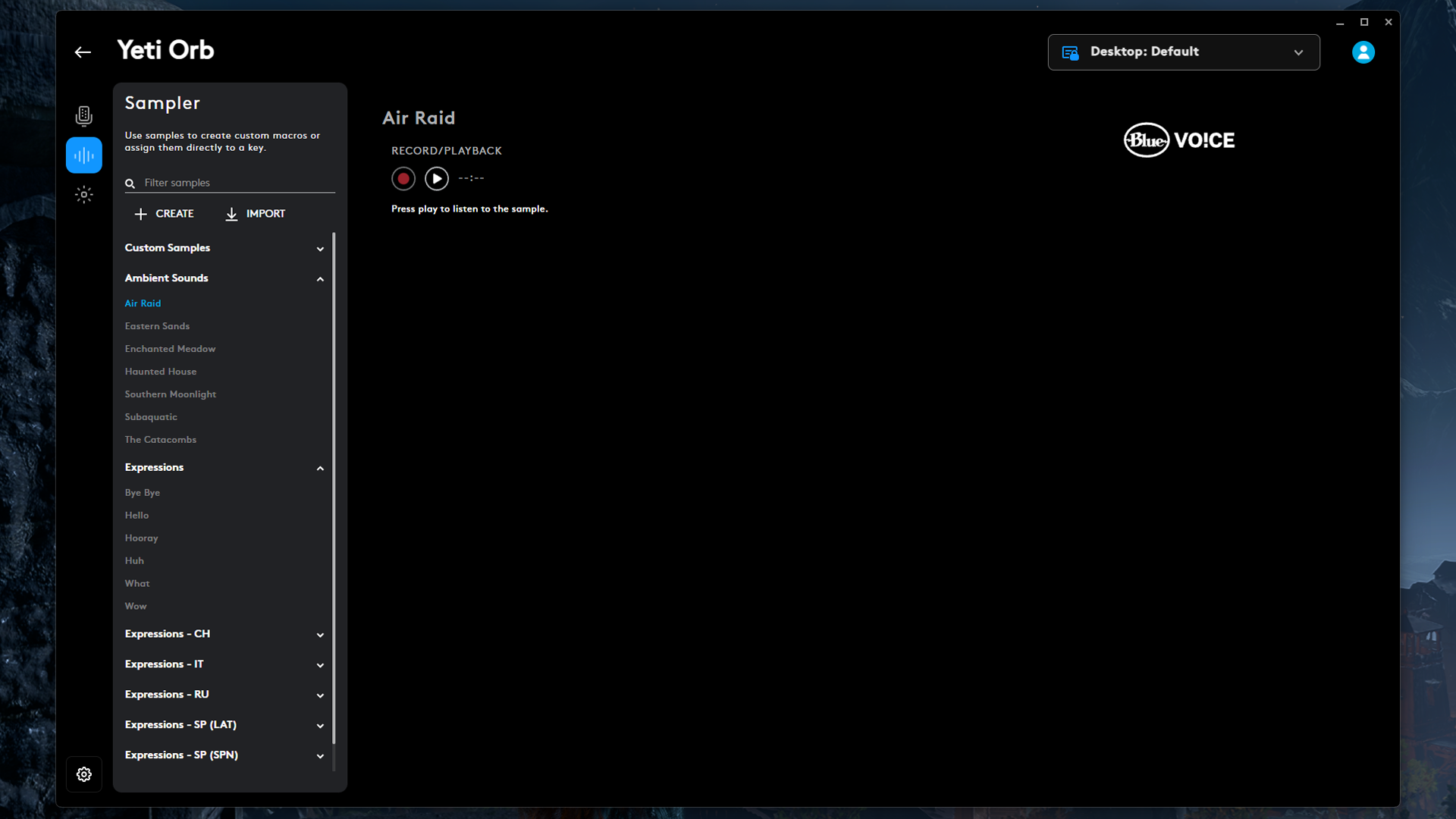Select the Hello expression
This screenshot has height=819, width=1456.
(136, 516)
